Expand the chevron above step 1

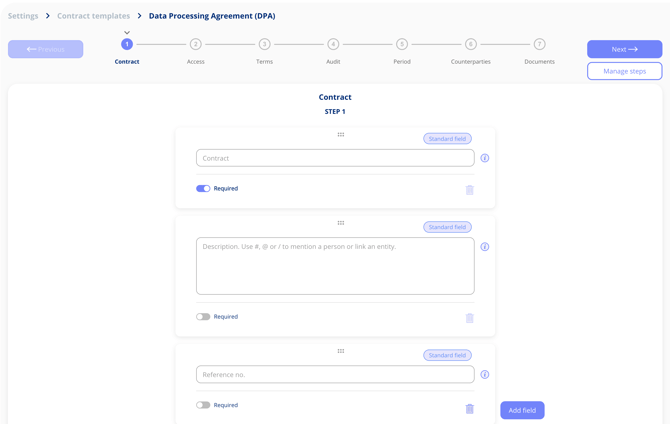point(127,32)
